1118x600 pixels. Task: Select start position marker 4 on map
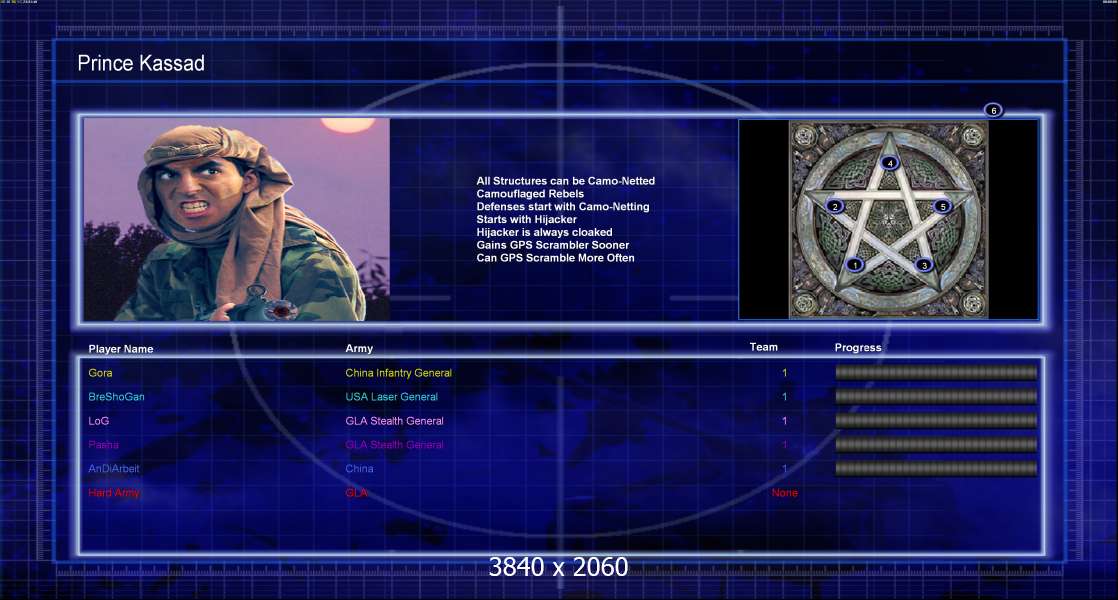(890, 163)
